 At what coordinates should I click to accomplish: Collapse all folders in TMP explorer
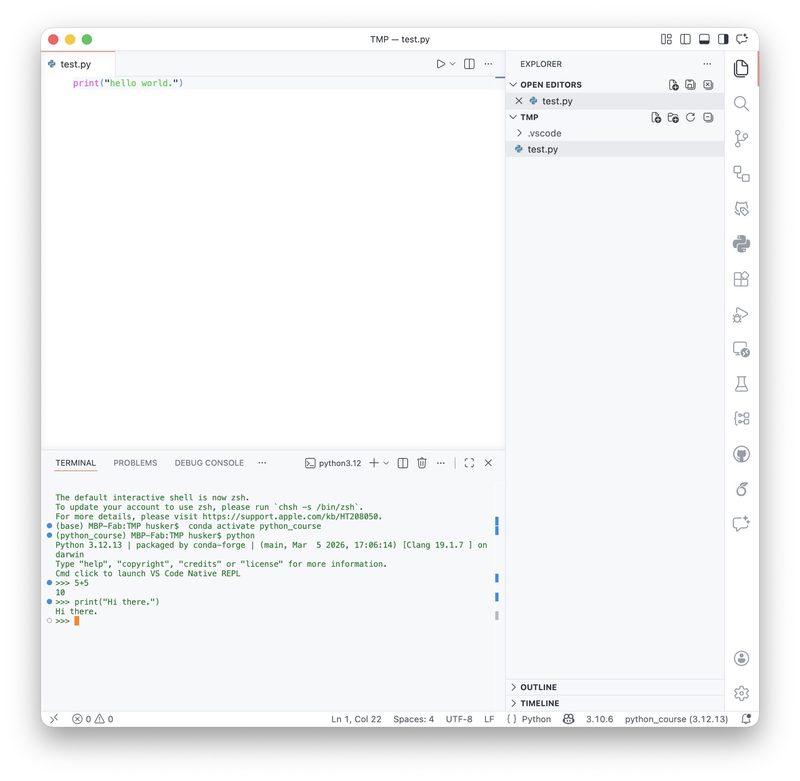point(708,117)
